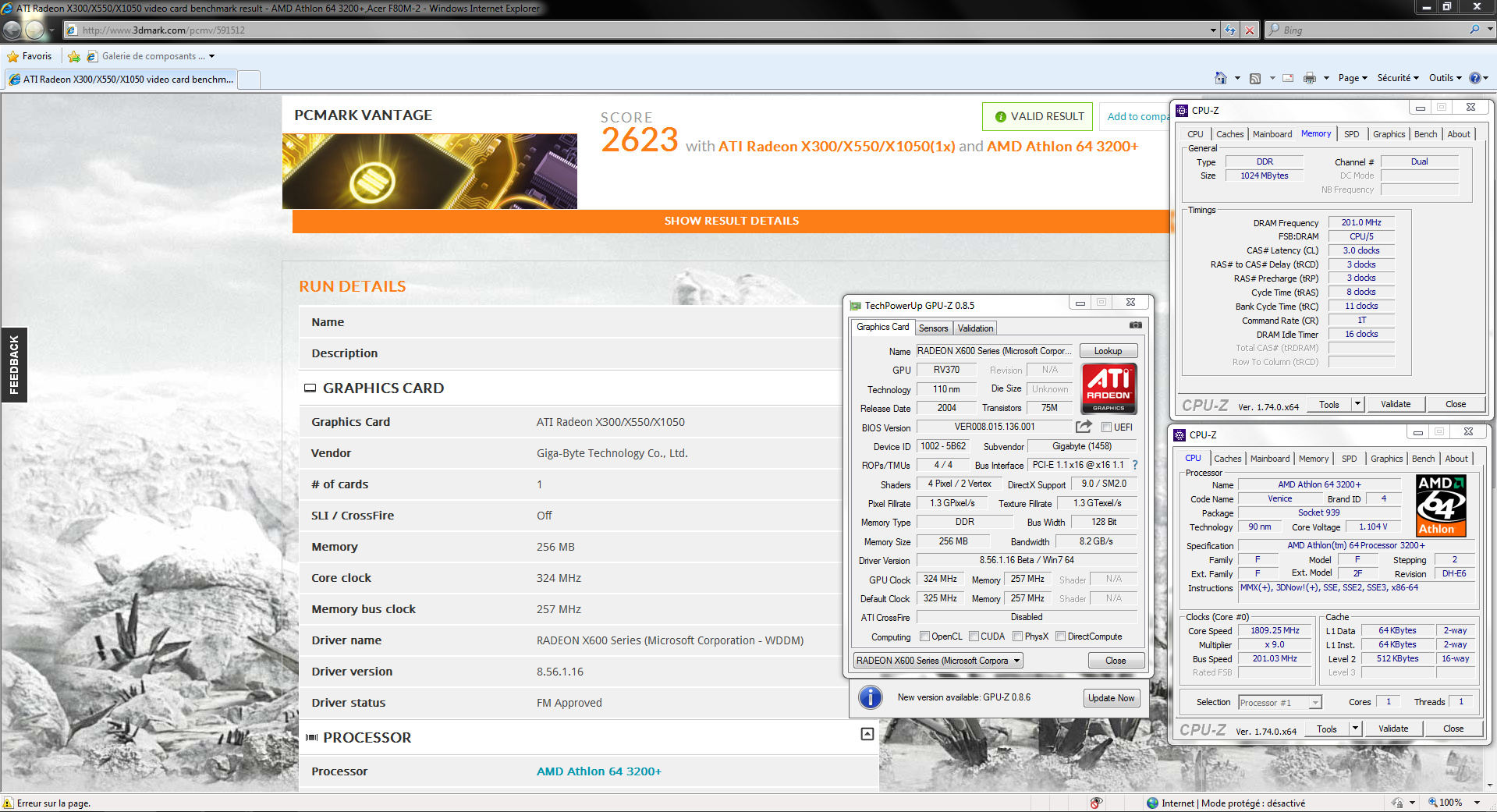Viewport: 1497px width, 812px height.
Task: Open the Processor #1 selection dropdown
Action: 1280,703
